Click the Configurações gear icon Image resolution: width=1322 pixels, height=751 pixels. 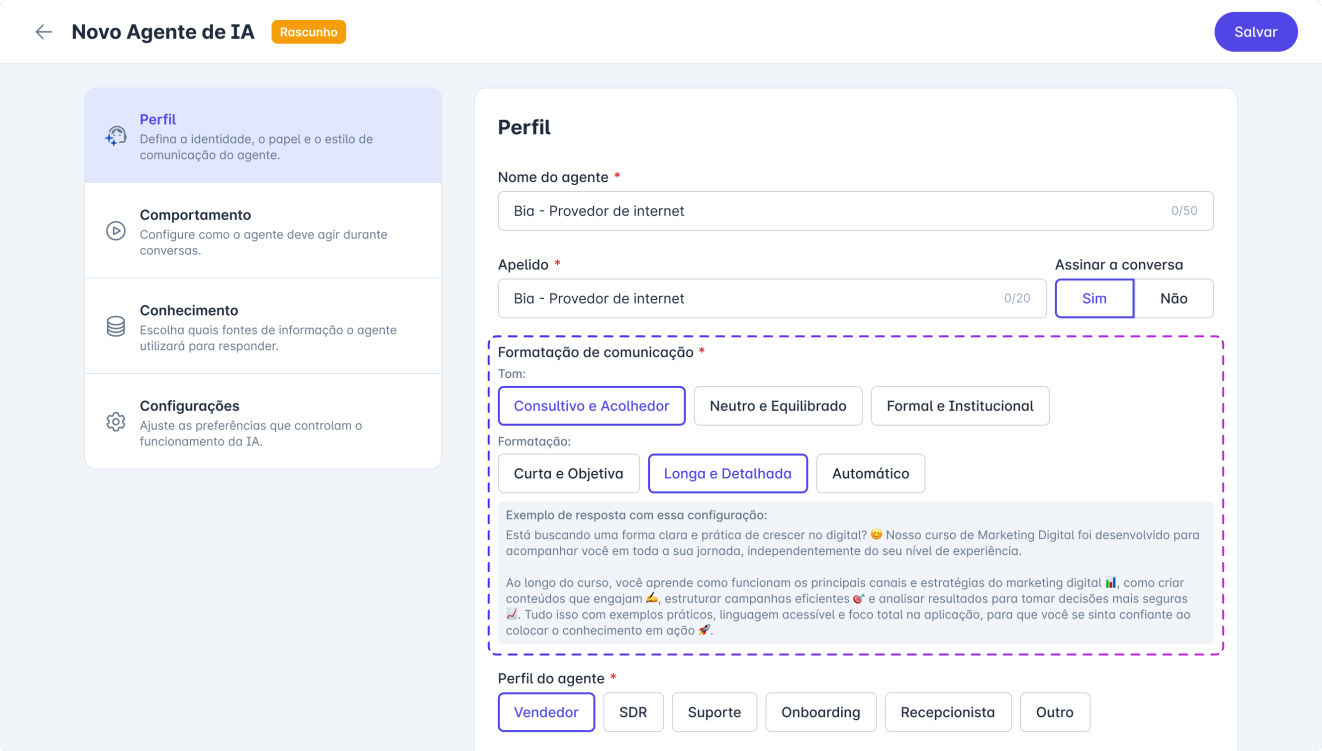pyautogui.click(x=114, y=421)
